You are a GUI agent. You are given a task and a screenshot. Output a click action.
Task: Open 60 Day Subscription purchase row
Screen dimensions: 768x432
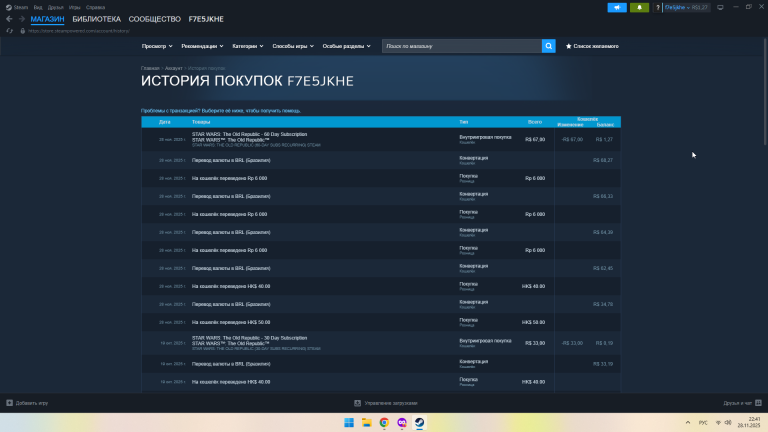381,140
